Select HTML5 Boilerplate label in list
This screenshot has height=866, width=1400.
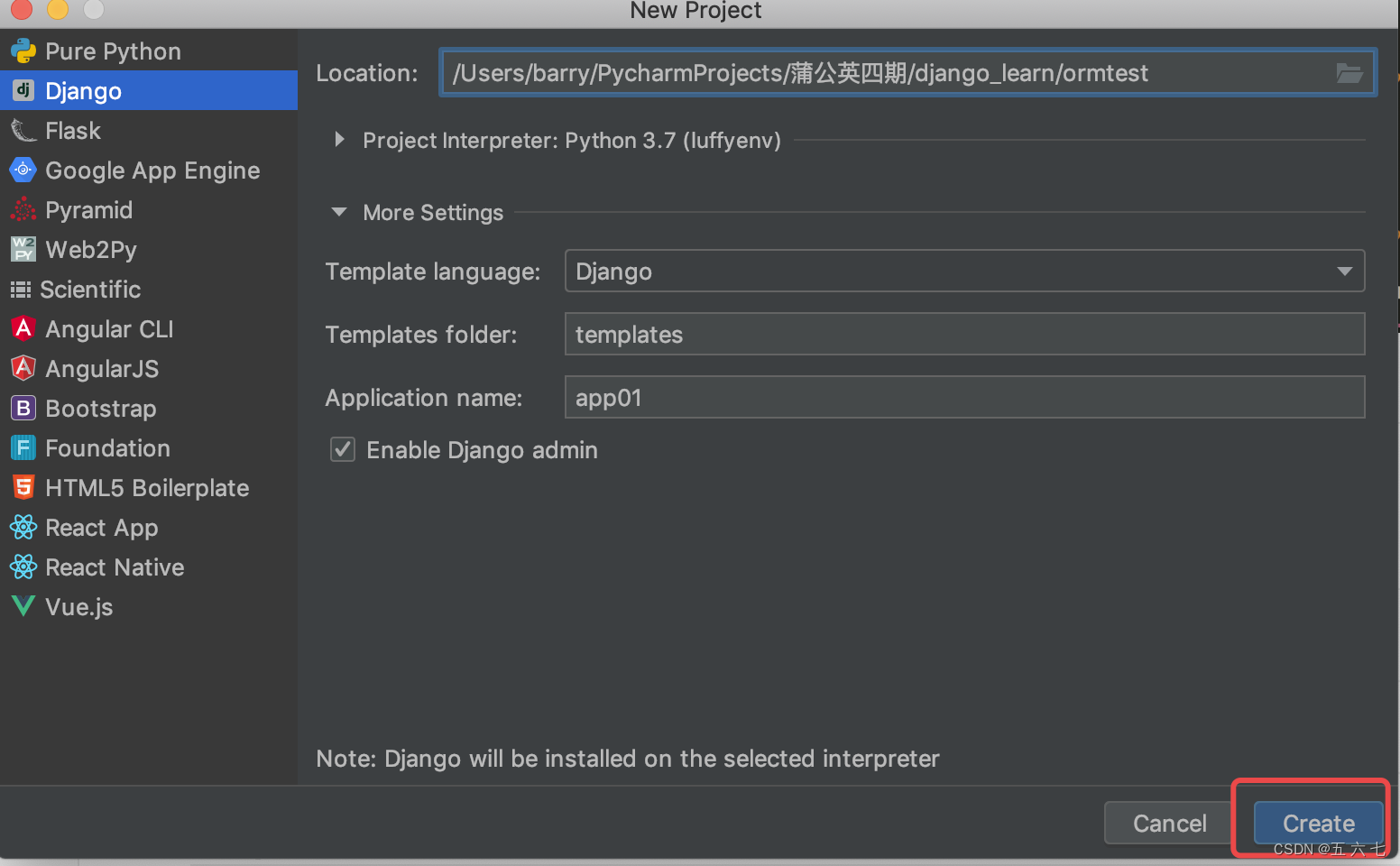tap(147, 488)
